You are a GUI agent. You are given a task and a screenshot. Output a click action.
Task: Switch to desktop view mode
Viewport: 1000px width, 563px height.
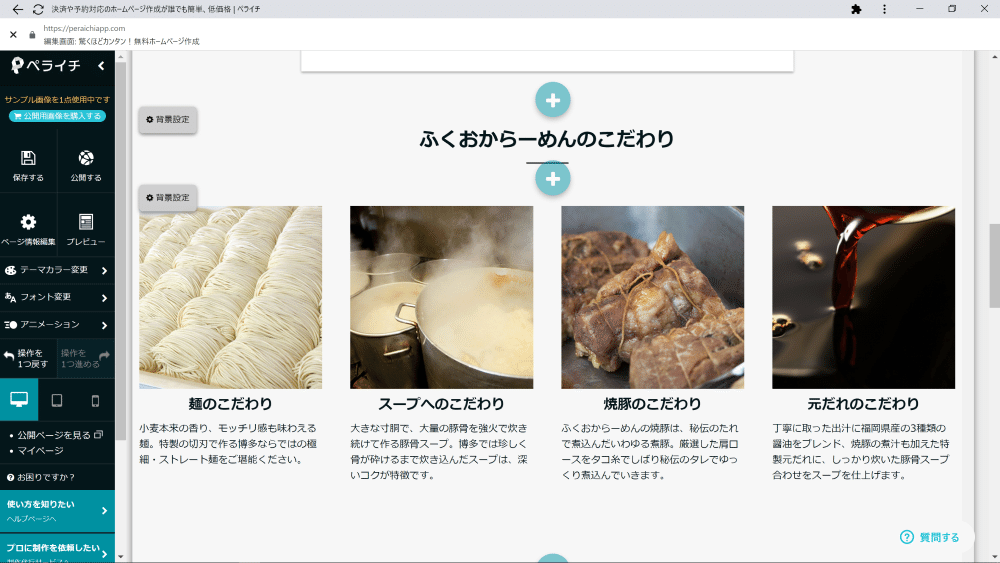coord(19,400)
